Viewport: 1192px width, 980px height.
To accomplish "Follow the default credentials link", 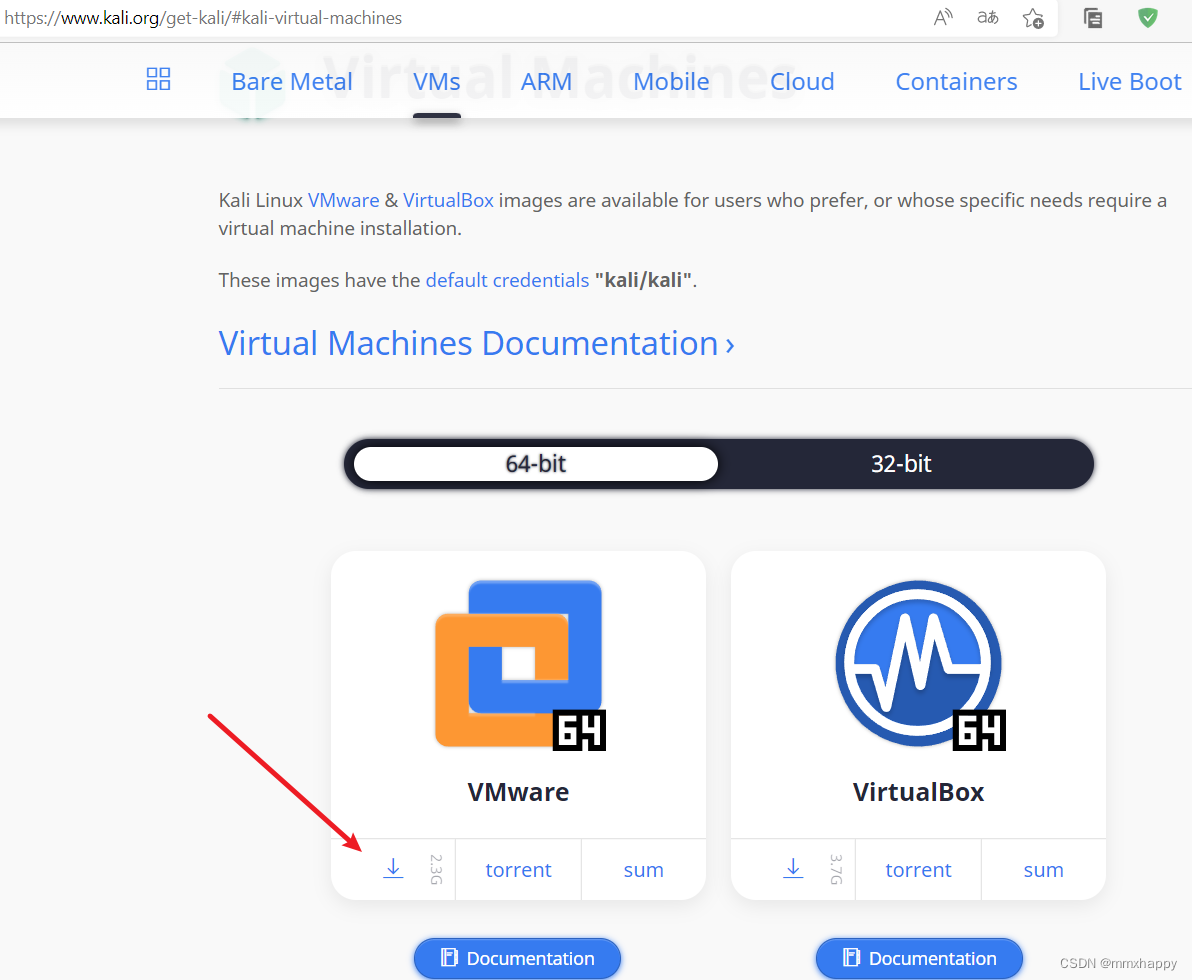I will point(507,280).
